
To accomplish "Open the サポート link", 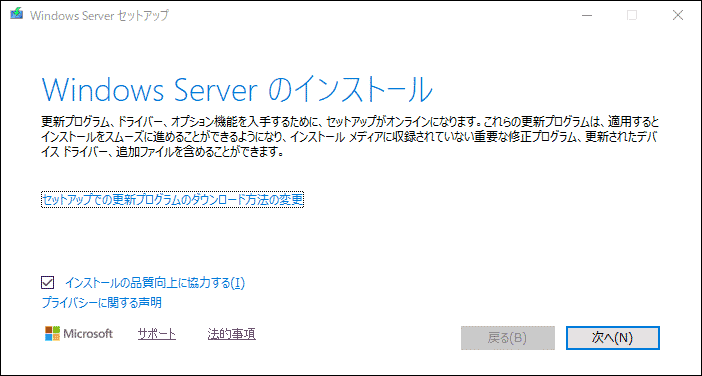I will pyautogui.click(x=157, y=333).
